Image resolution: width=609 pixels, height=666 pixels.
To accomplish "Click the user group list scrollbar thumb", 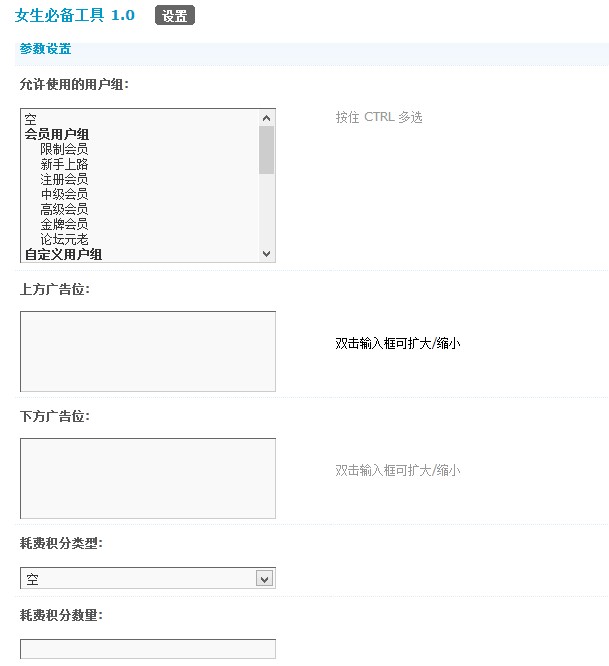I will [266, 150].
